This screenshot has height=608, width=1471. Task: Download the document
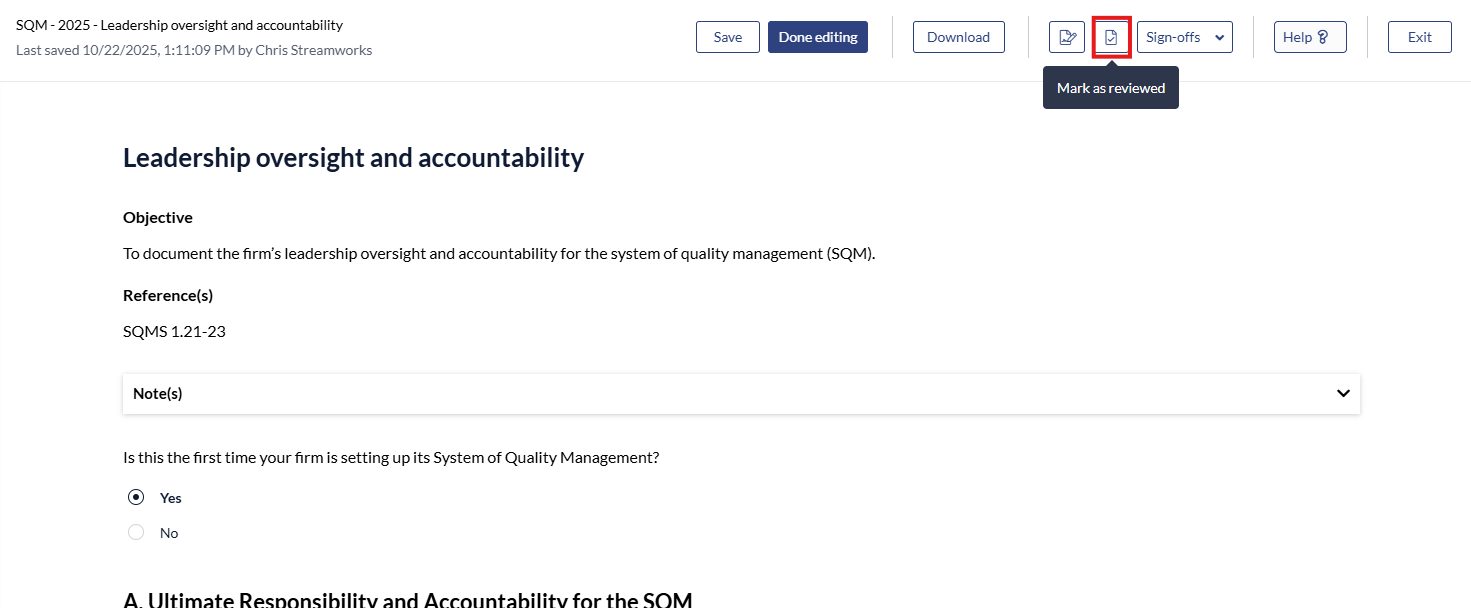click(958, 37)
